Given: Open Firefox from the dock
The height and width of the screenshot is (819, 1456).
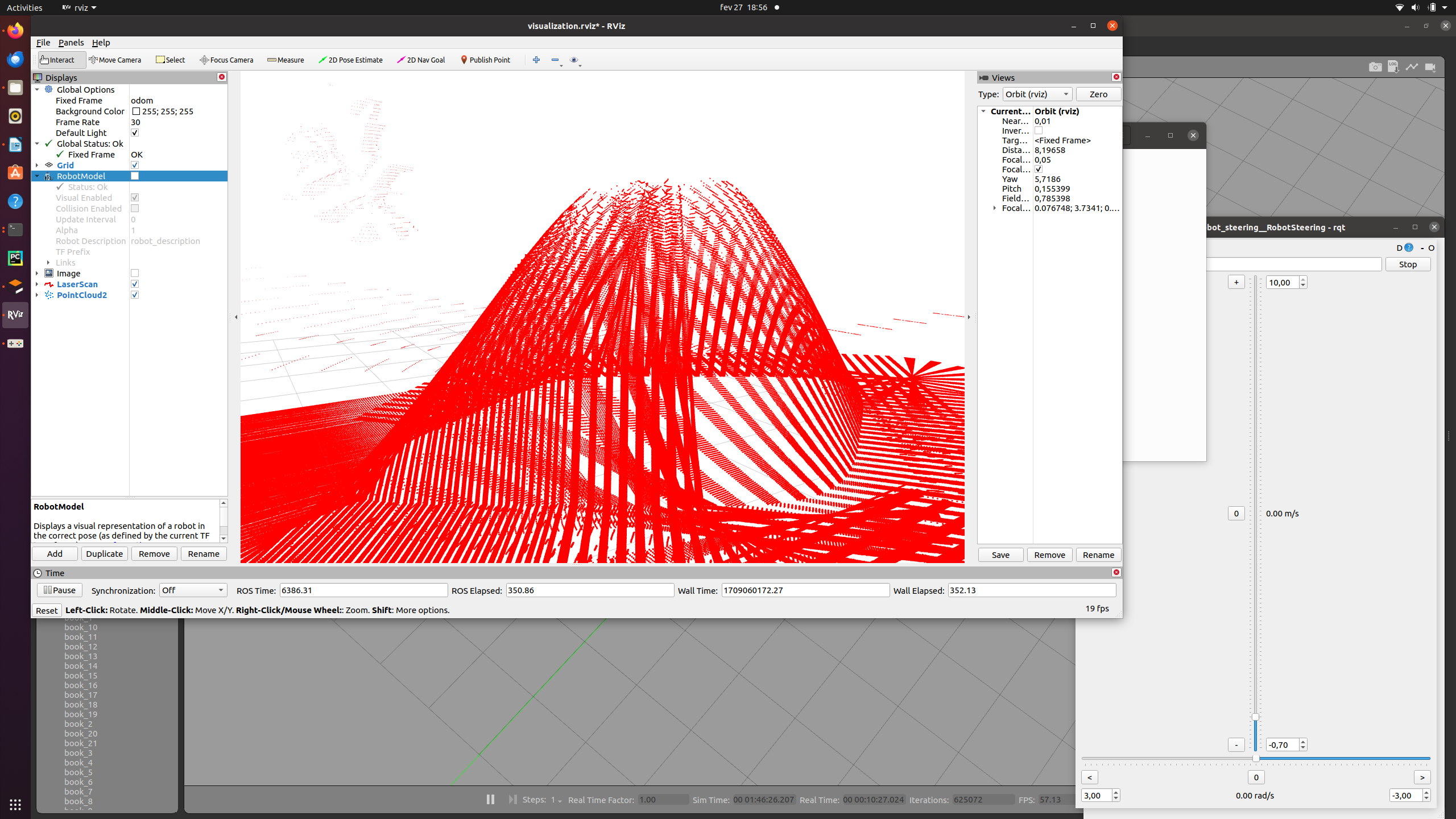Looking at the screenshot, I should [15, 31].
